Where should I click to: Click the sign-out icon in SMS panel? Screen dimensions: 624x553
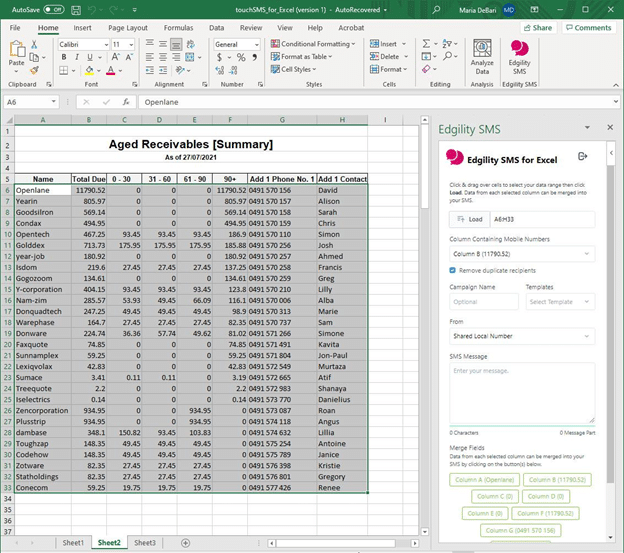(x=583, y=157)
